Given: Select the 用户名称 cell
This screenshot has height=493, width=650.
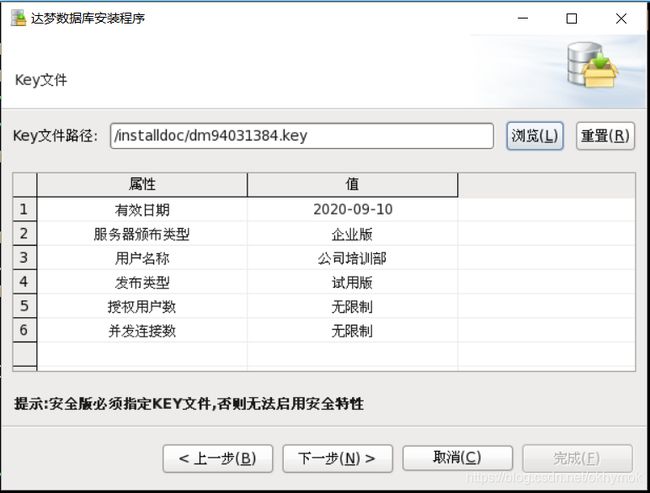Looking at the screenshot, I should [142, 258].
